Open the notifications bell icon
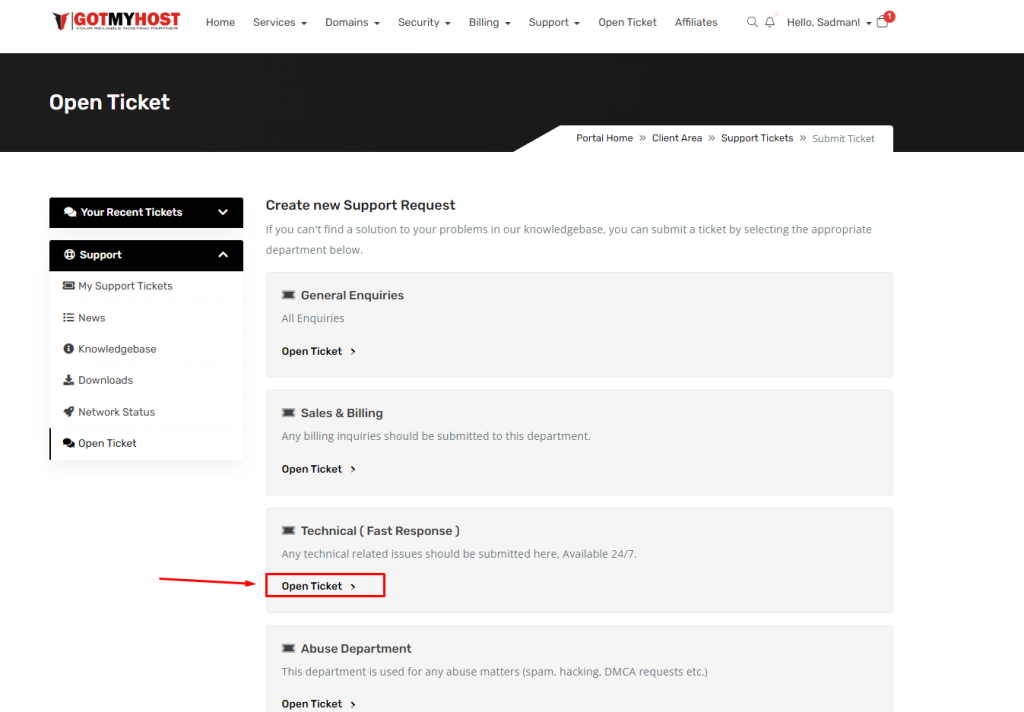This screenshot has height=712, width=1024. pos(770,22)
